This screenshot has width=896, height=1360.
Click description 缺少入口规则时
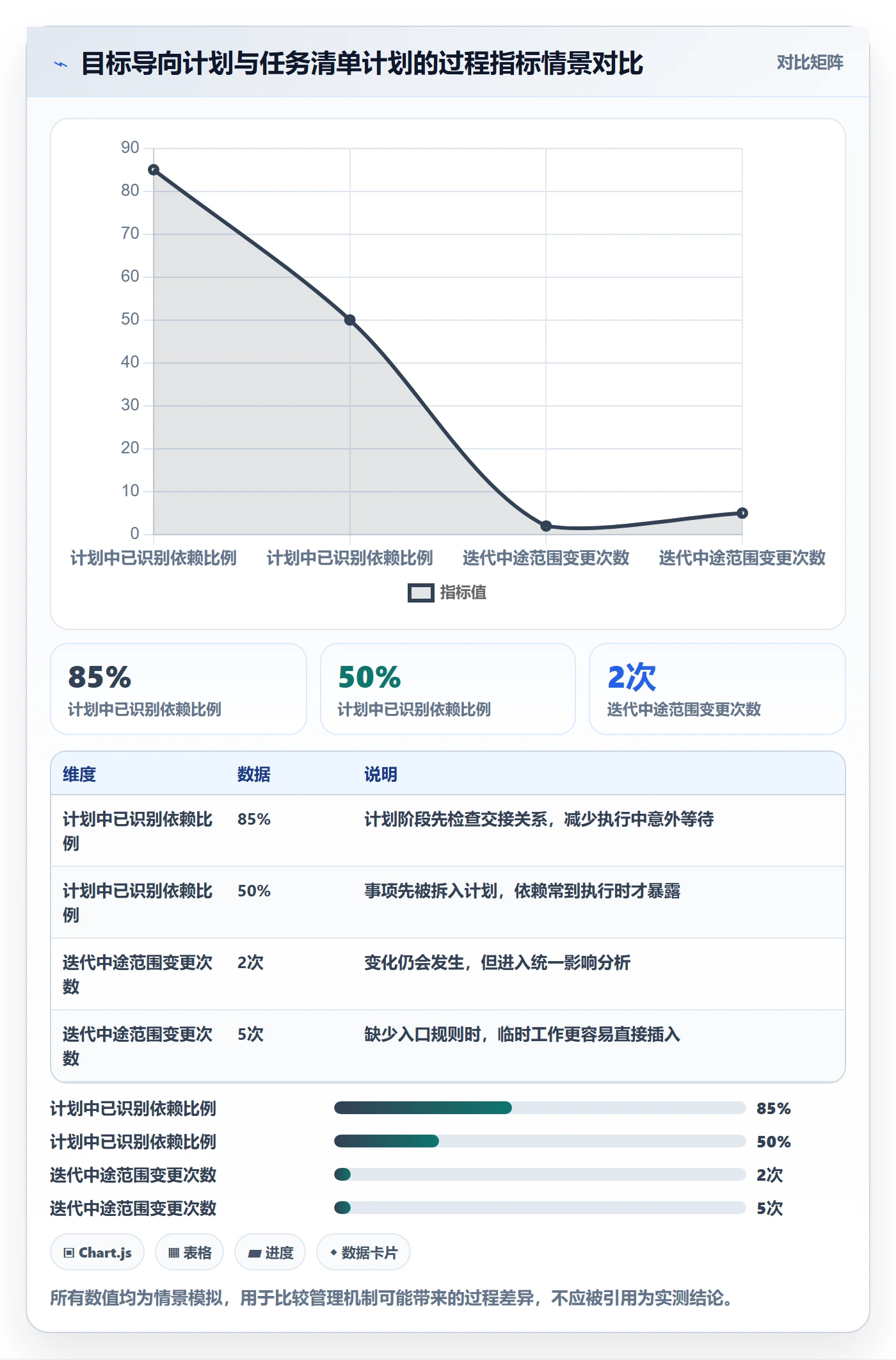(522, 1034)
